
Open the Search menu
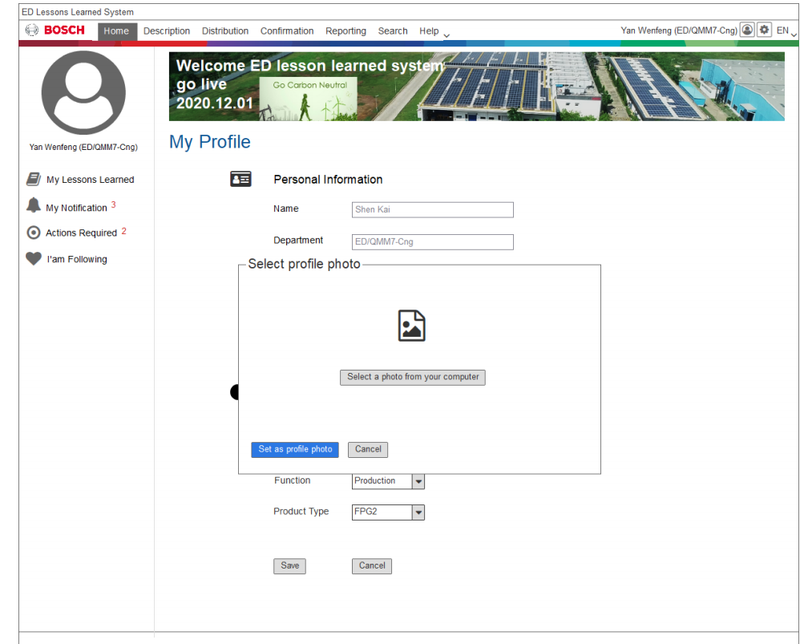coord(393,31)
